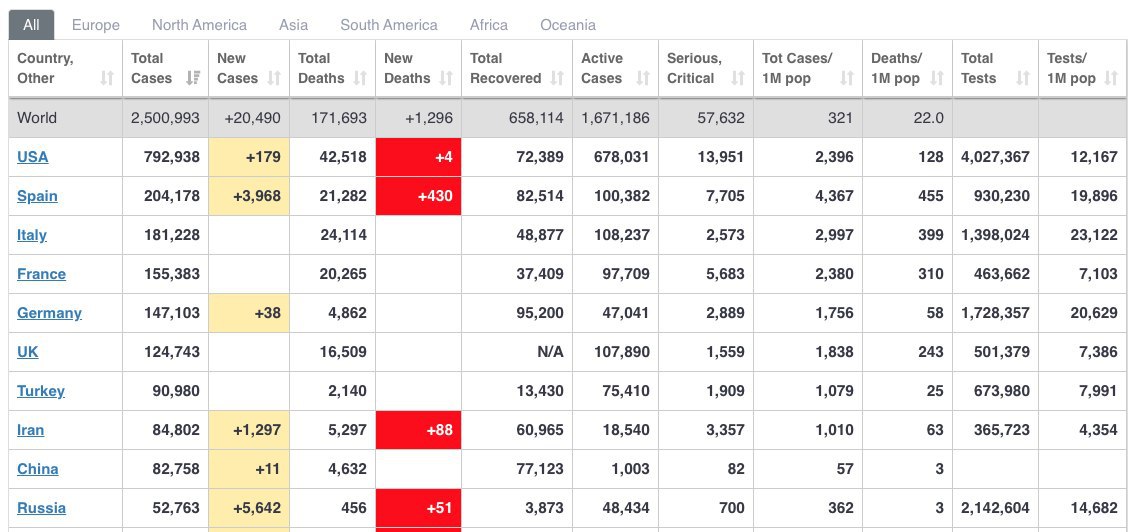
Task: Click Turkey total tests 673,980
Action: click(x=1002, y=391)
